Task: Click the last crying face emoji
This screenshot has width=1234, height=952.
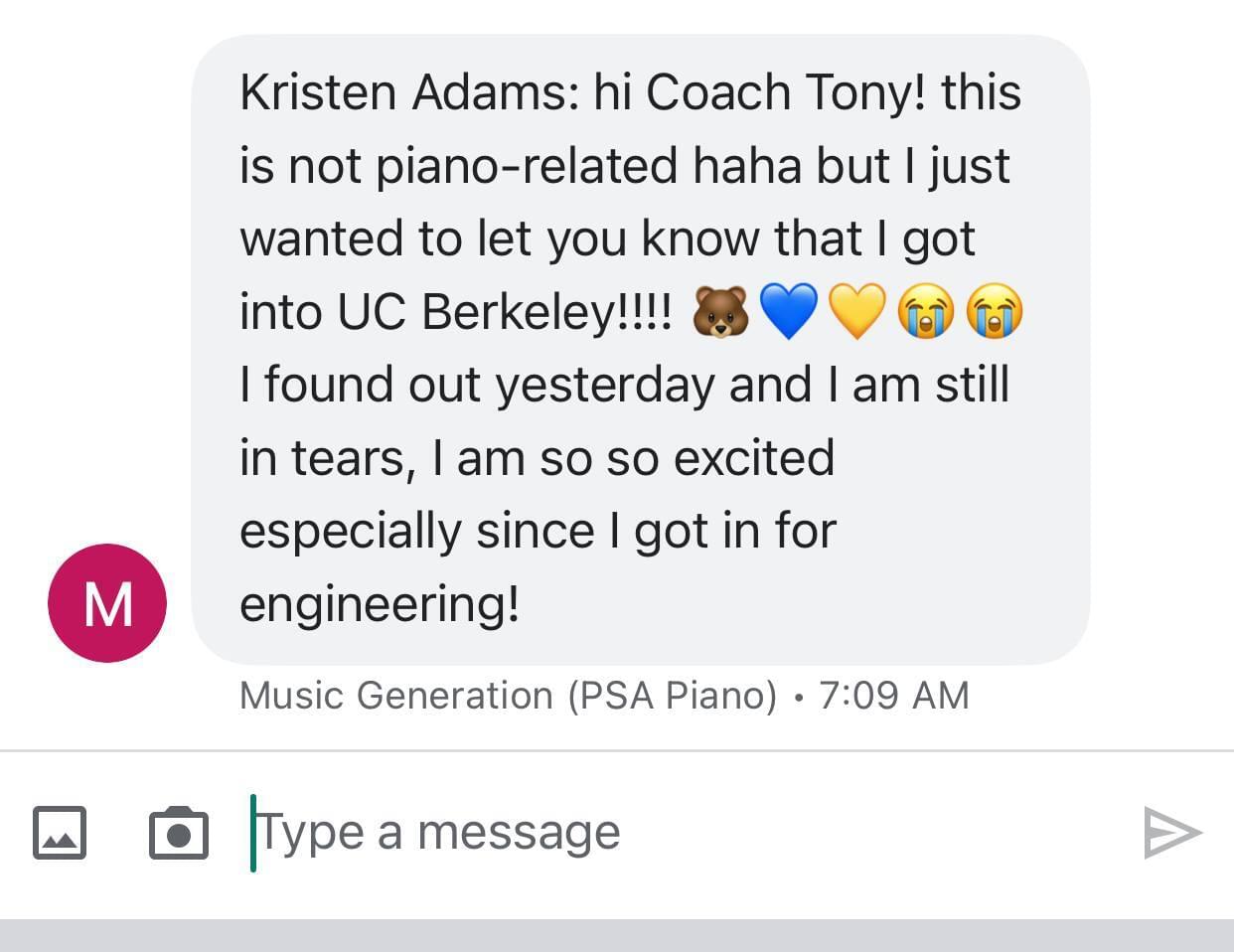Action: coord(995,312)
